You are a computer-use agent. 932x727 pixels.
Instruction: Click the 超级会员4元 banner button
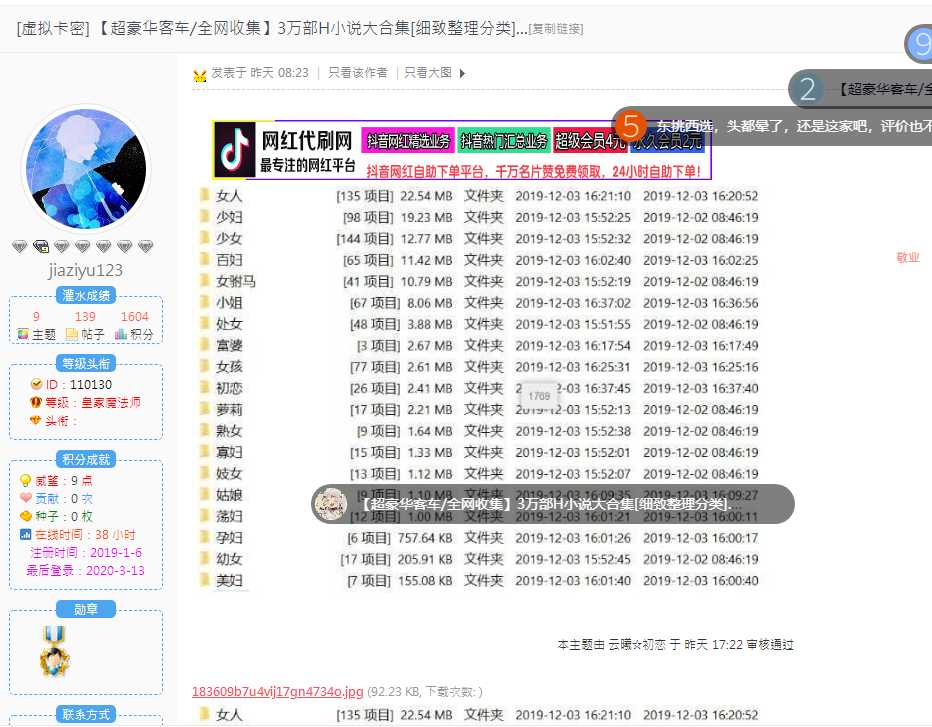(590, 140)
